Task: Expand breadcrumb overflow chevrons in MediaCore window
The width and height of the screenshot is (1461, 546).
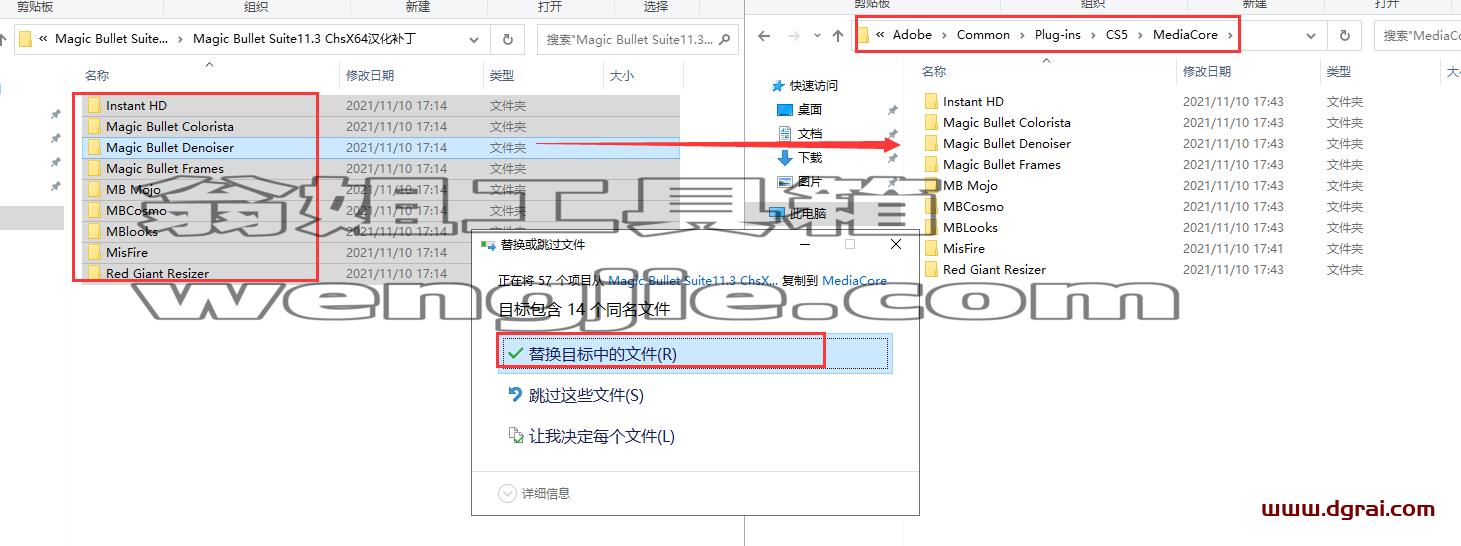Action: (880, 35)
